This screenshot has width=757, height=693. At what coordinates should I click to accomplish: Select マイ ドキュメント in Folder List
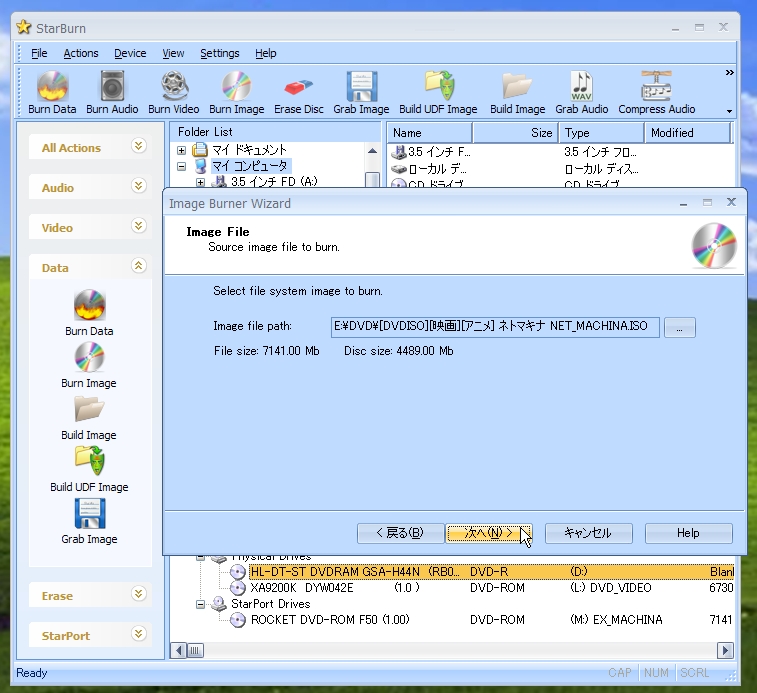[x=250, y=150]
